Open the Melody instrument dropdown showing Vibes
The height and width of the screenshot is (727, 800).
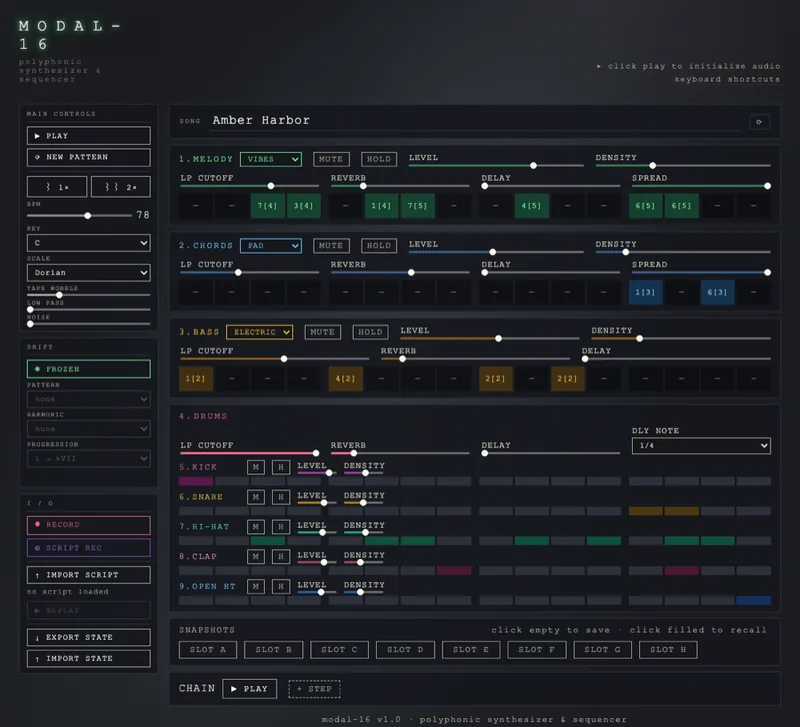(271, 159)
